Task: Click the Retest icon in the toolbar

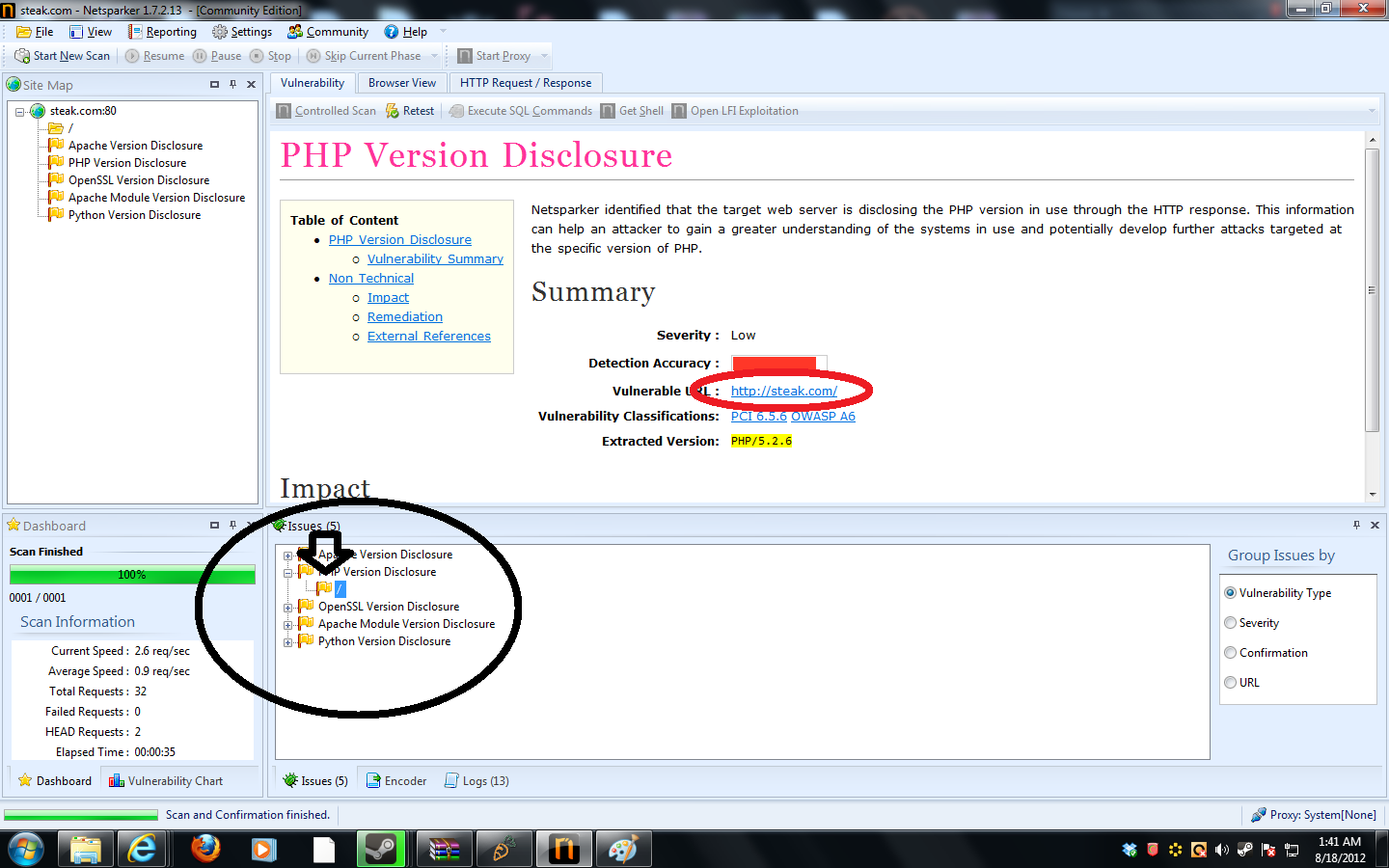Action: pyautogui.click(x=393, y=111)
